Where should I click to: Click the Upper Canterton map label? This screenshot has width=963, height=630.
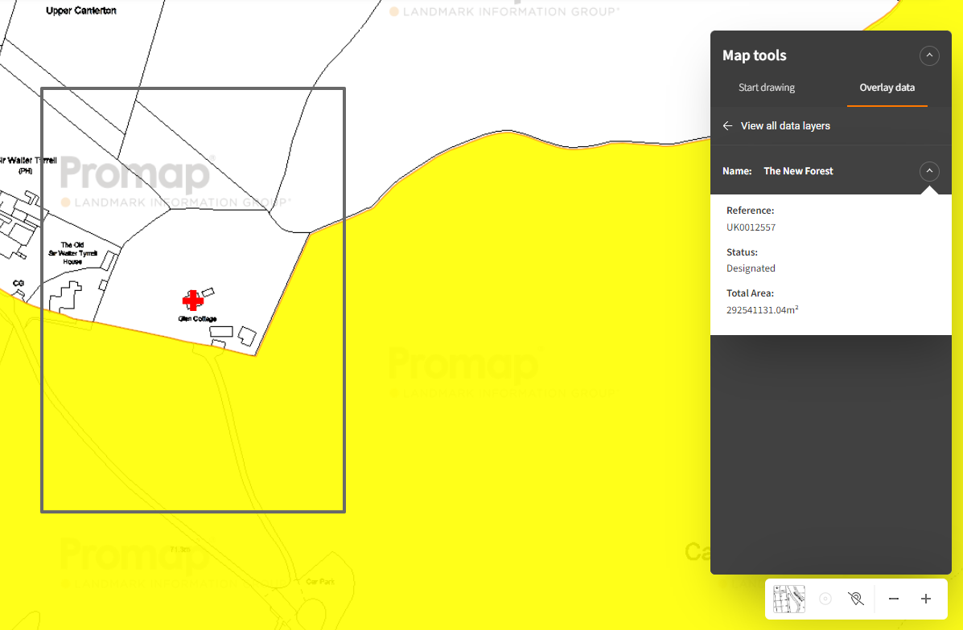click(81, 10)
